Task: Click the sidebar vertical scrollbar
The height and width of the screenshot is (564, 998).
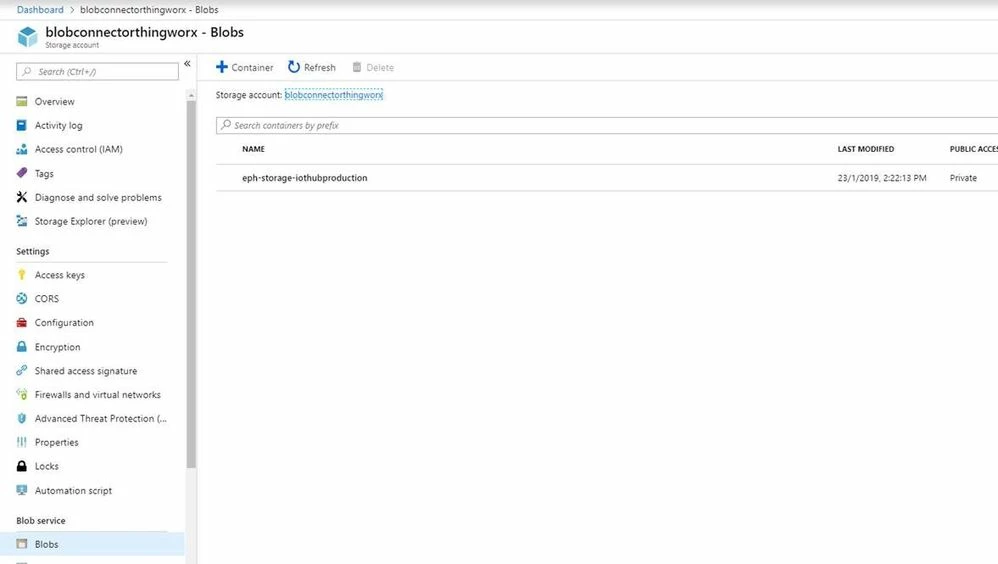Action: (191, 283)
